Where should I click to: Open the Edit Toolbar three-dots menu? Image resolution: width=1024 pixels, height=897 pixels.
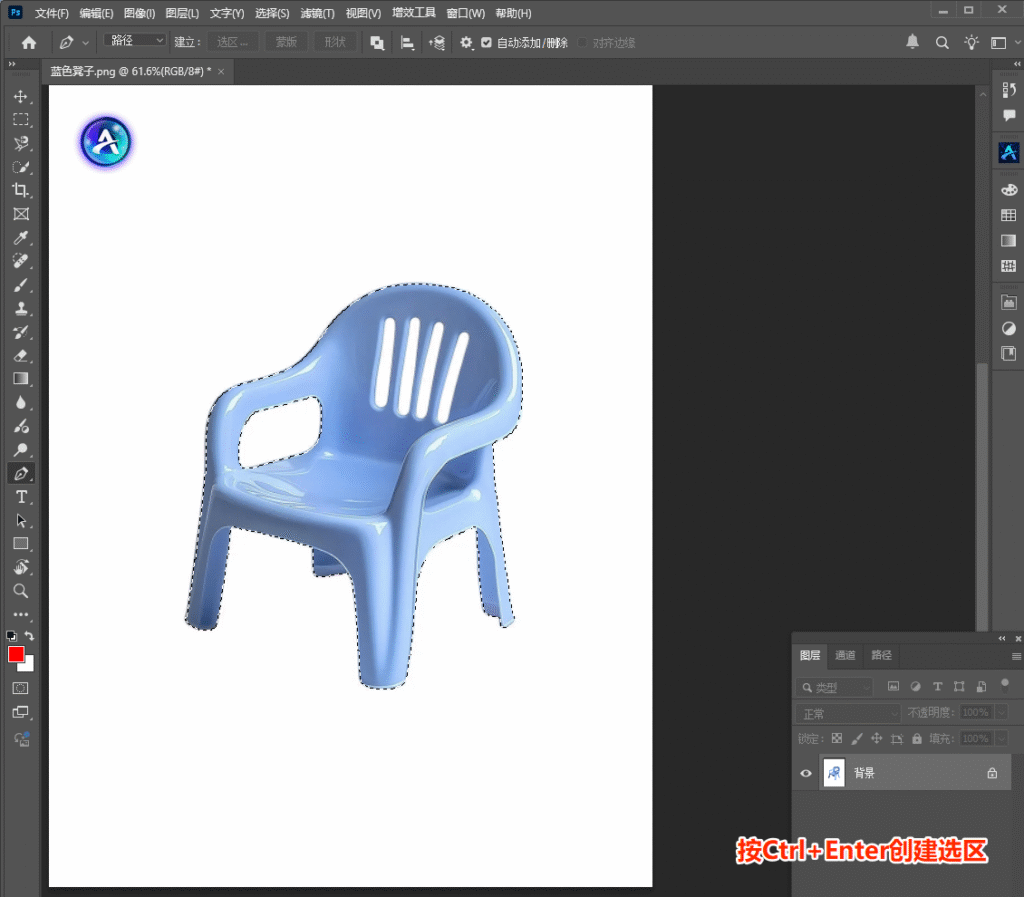21,614
